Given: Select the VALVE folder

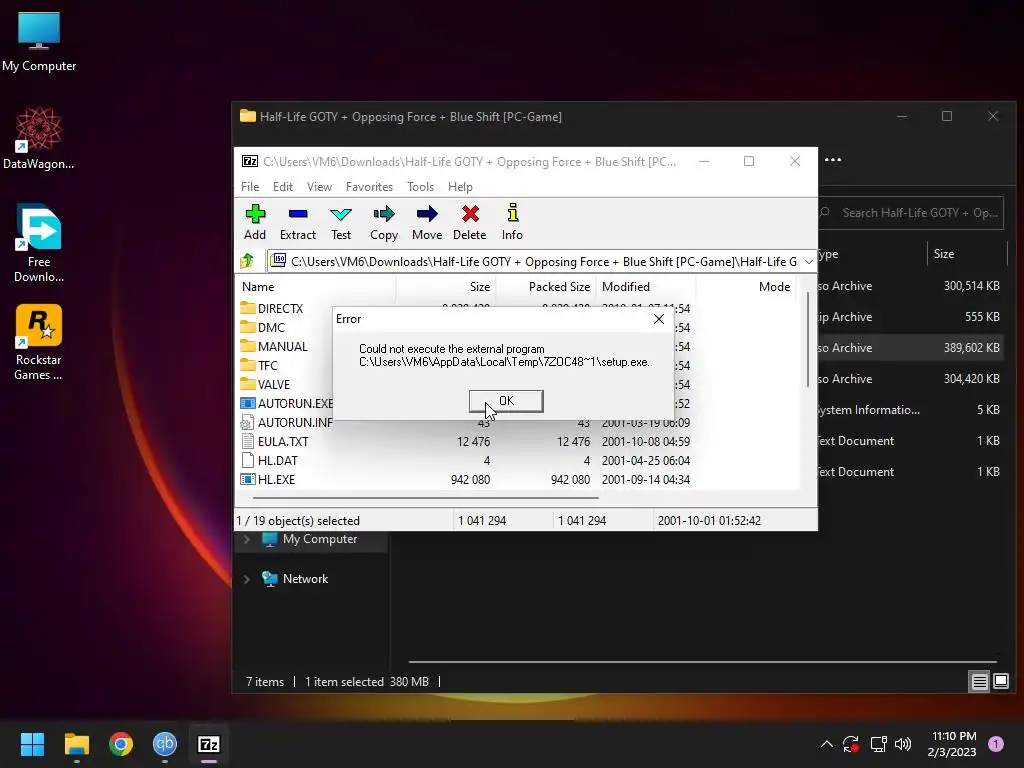Looking at the screenshot, I should pos(265,384).
